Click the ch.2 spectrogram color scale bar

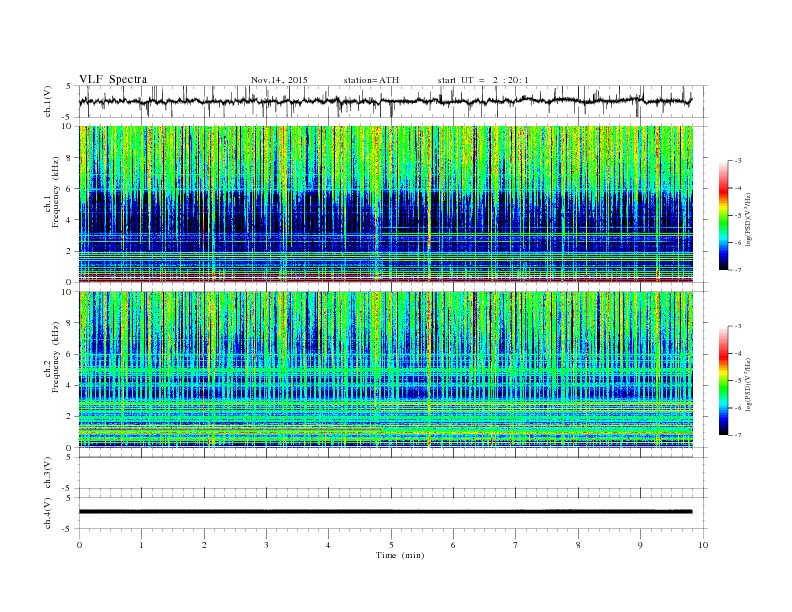pyautogui.click(x=723, y=380)
